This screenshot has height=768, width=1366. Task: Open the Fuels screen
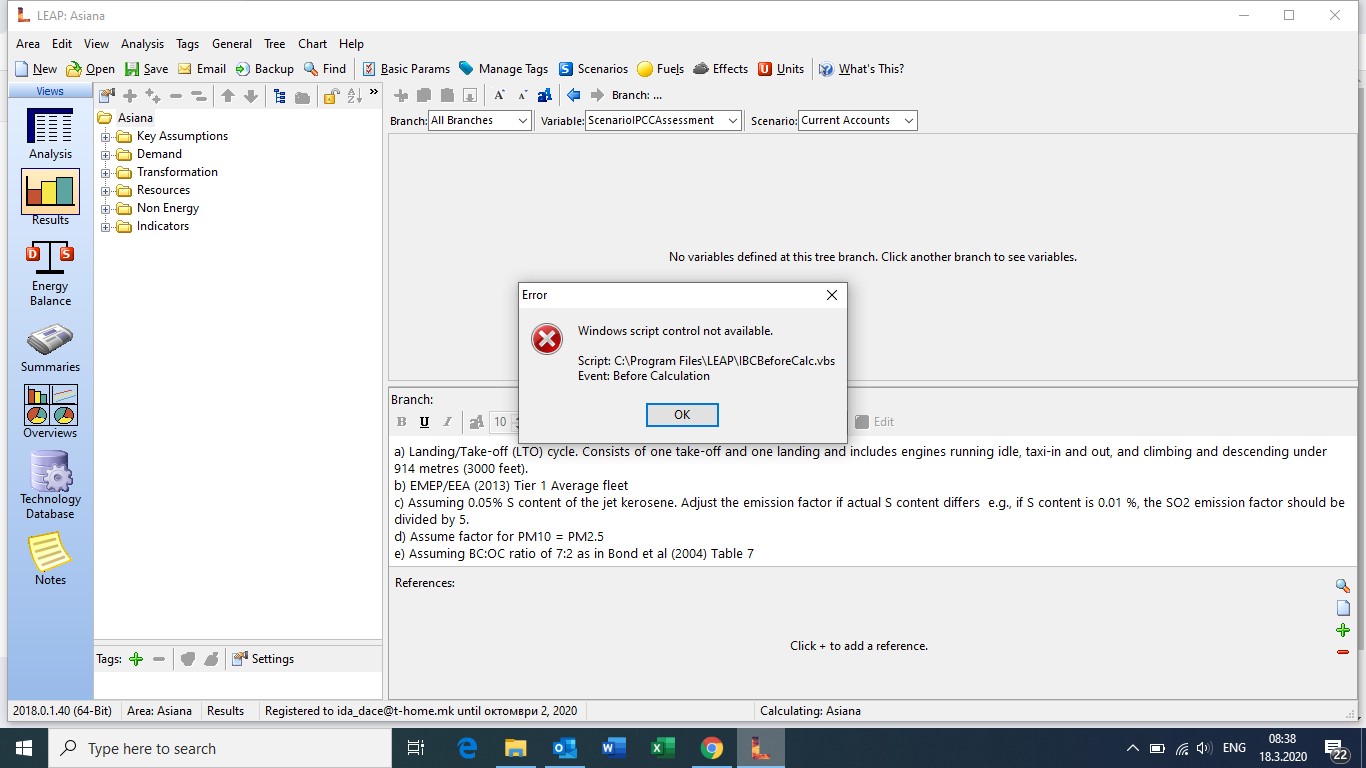point(661,69)
